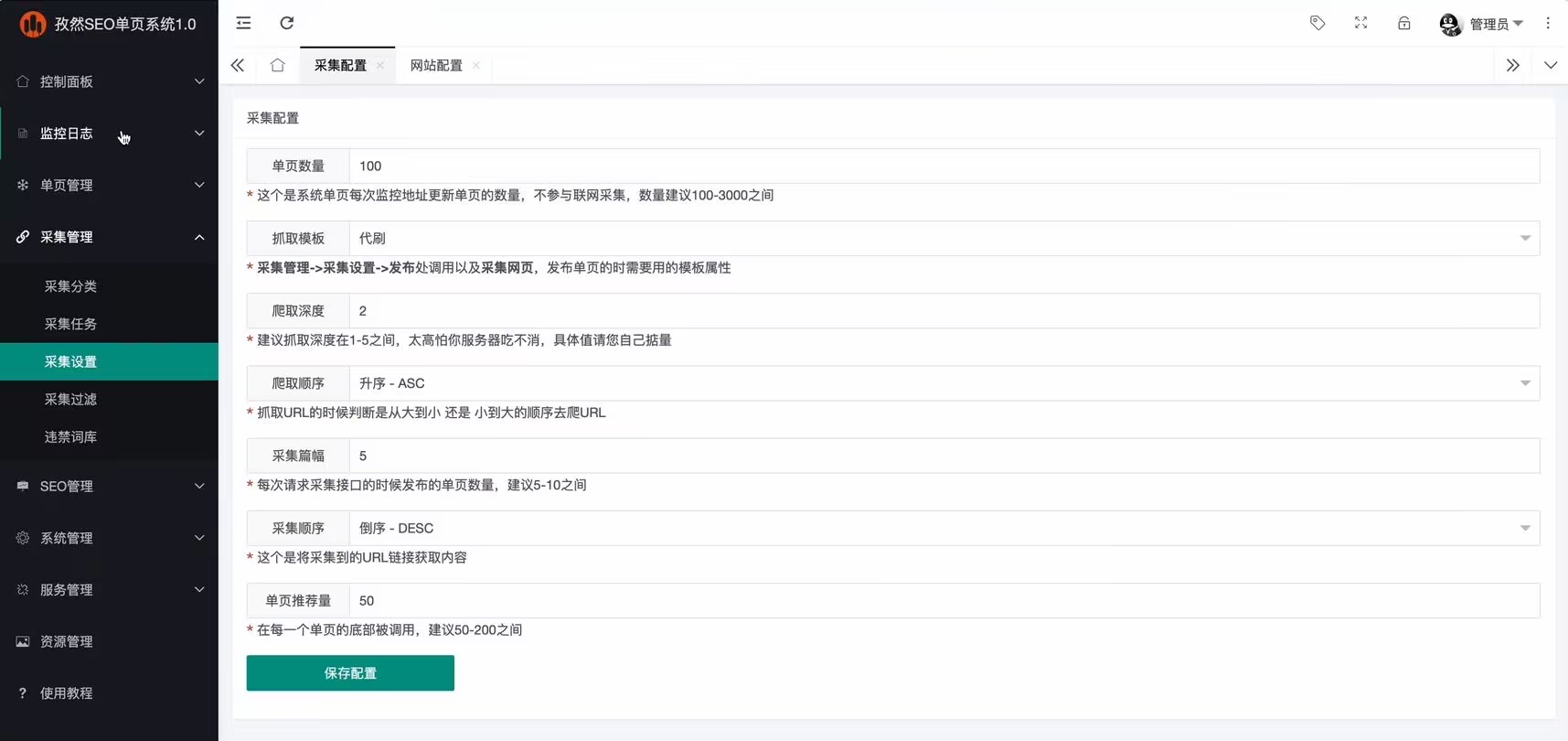Open the 抓取模板 dropdown
Image resolution: width=1568 pixels, height=741 pixels.
click(944, 238)
